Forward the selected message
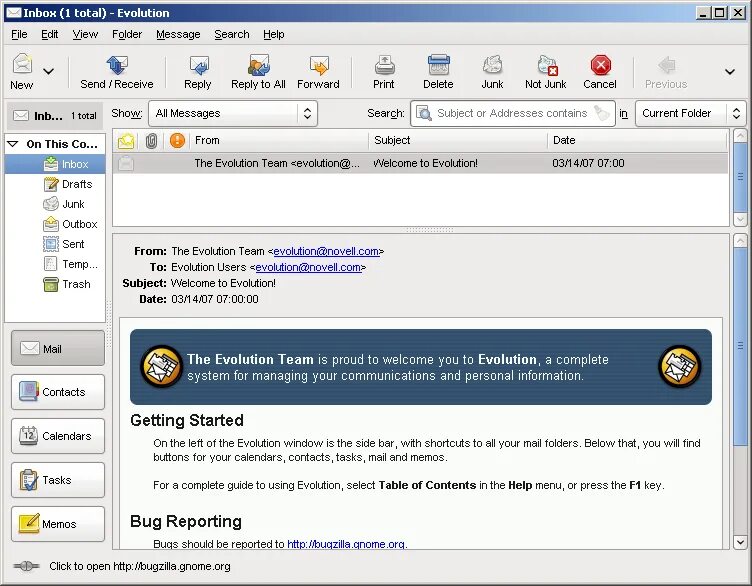 click(x=318, y=72)
